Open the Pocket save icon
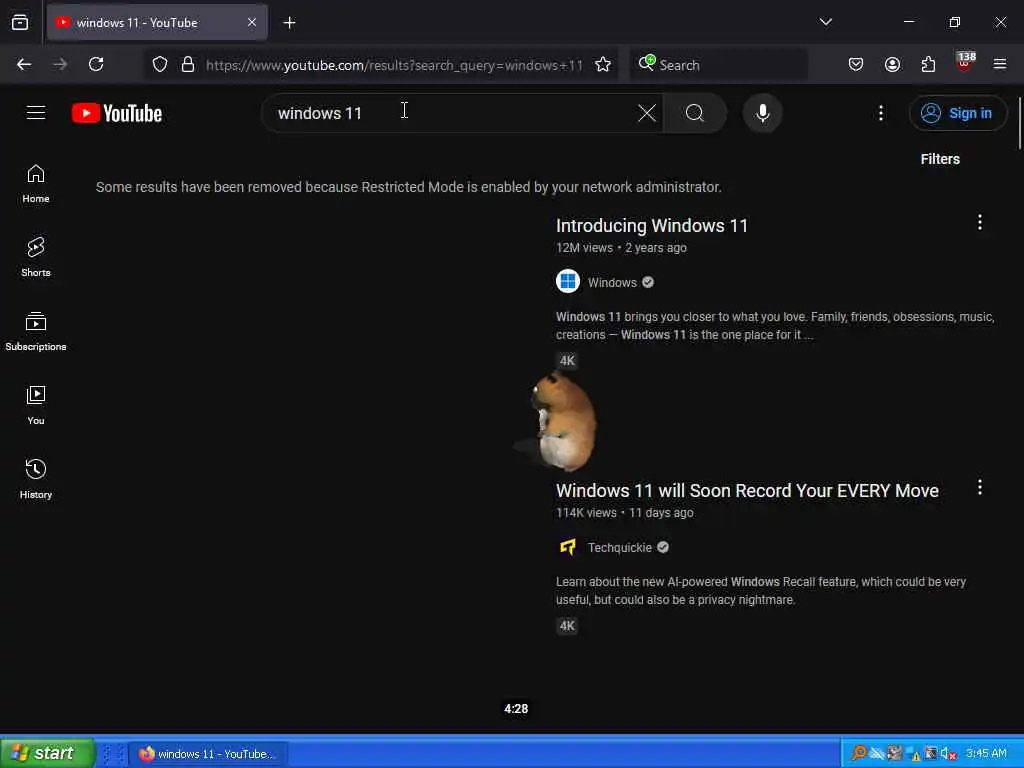The image size is (1024, 768). tap(856, 64)
